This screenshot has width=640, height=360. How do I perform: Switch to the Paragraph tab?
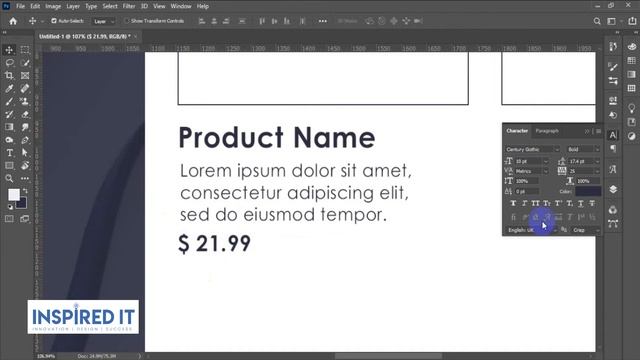point(547,131)
